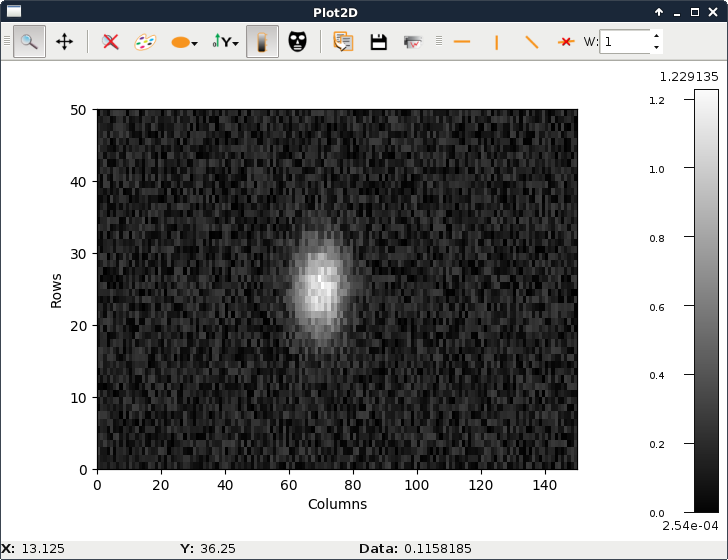Select the diagonal free line profile tool

[531, 42]
